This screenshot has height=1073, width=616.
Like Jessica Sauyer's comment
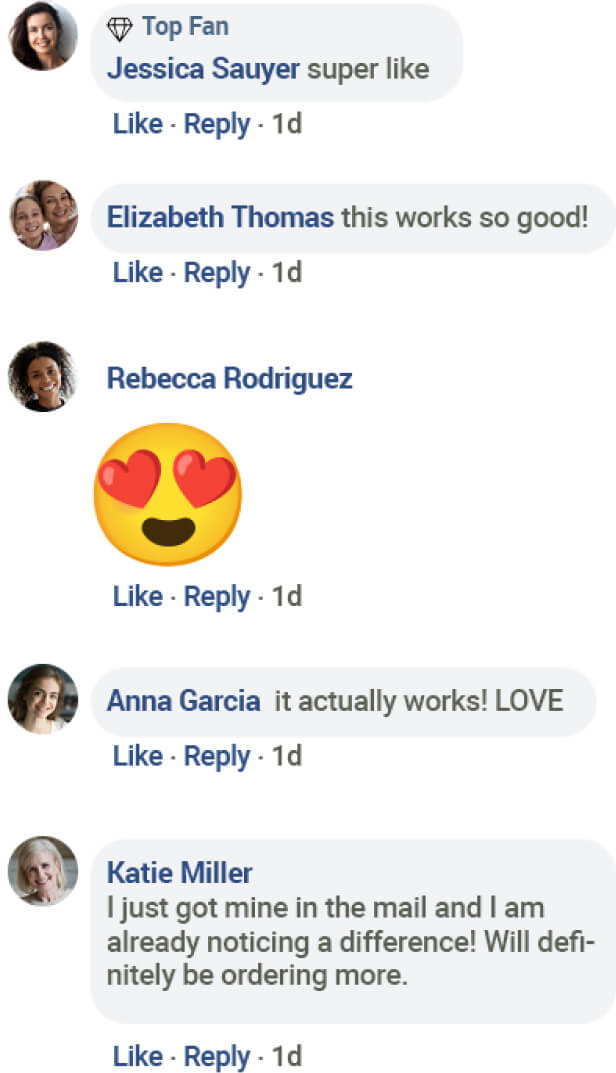click(137, 124)
